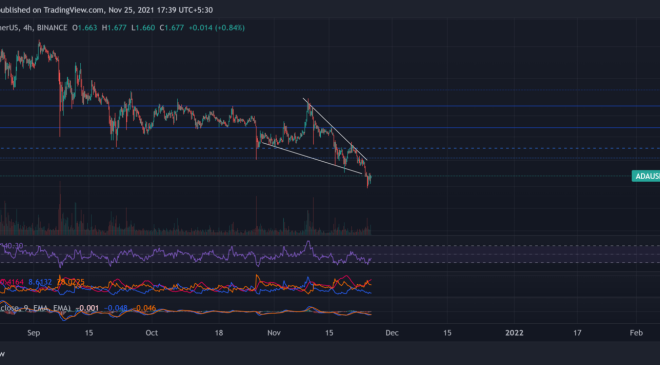Select the lower descending white trendline

[311, 158]
